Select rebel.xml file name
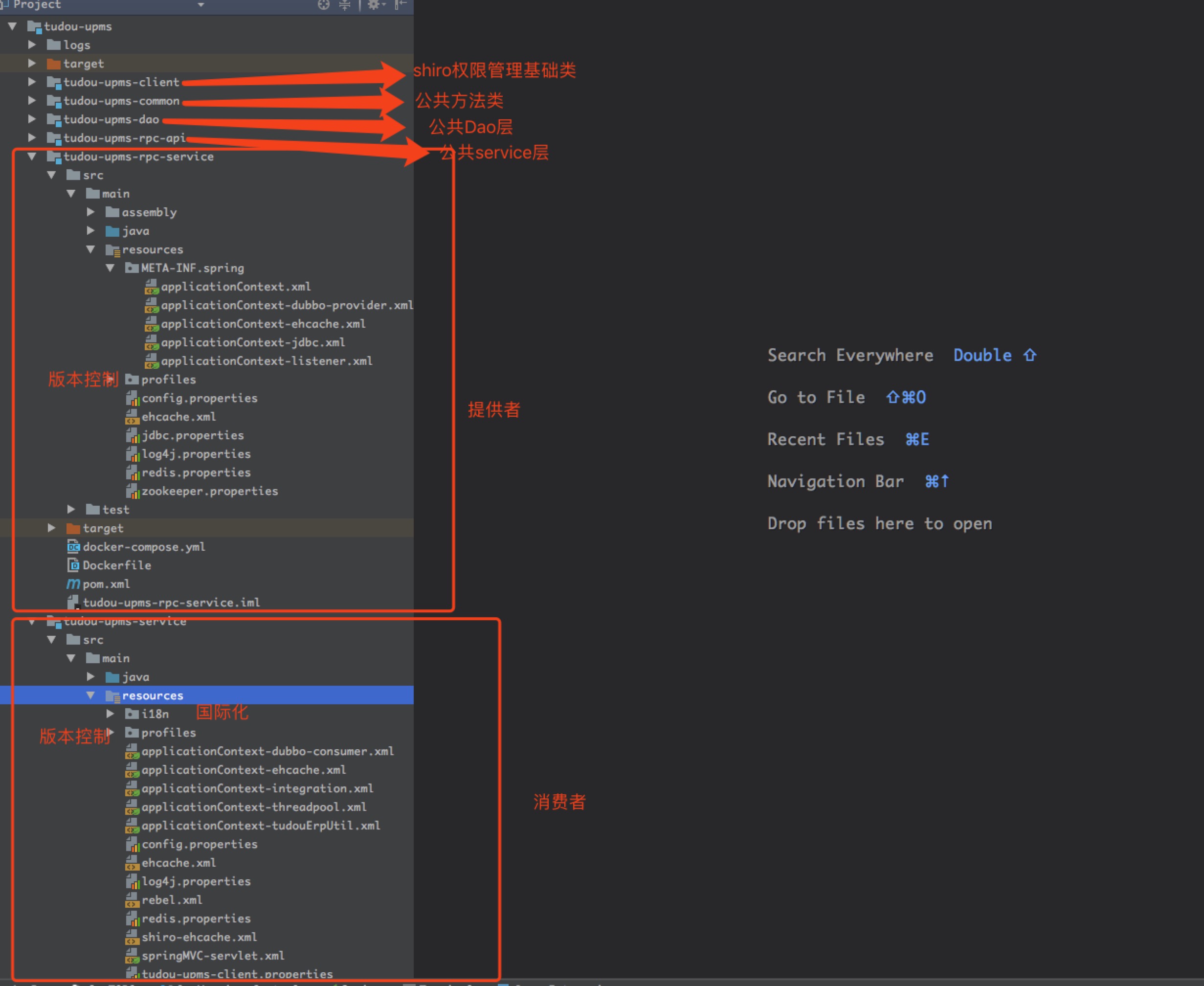The width and height of the screenshot is (1204, 986). tap(172, 900)
